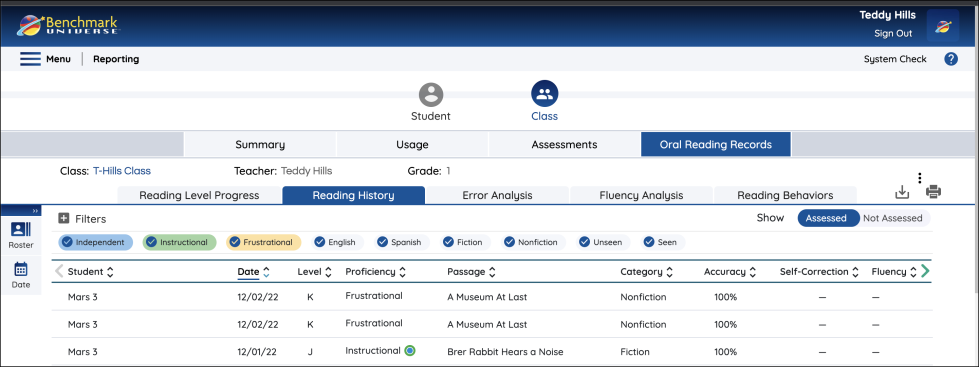
Task: Toggle the Nonfiction filter chip
Action: click(534, 242)
